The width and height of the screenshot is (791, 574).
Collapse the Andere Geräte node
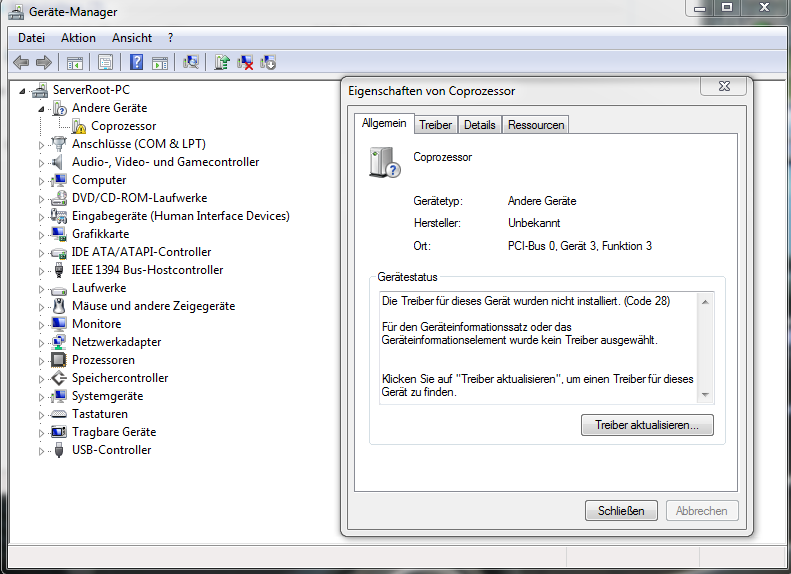(x=42, y=108)
